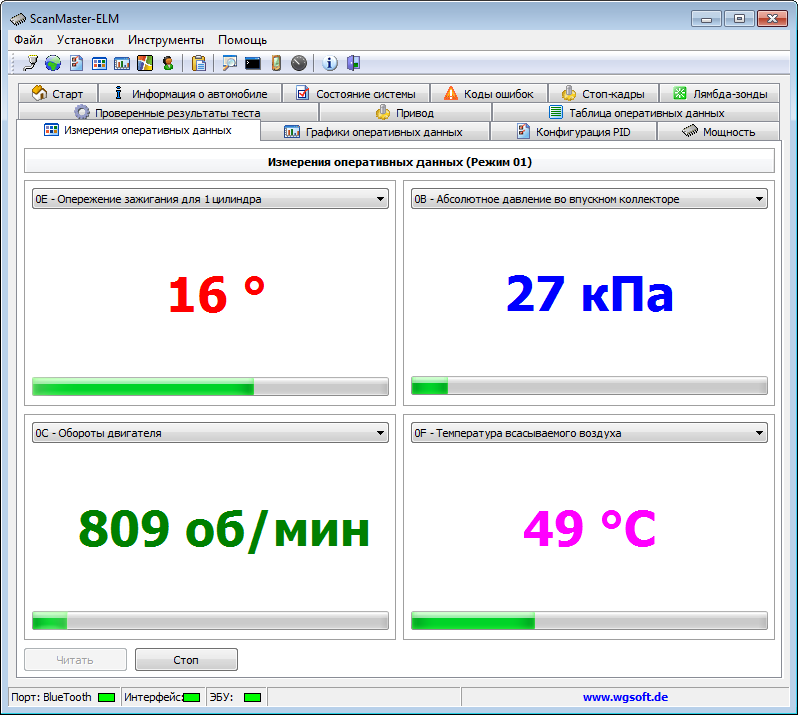Switch to Проверенные результаты теста tab
This screenshot has width=798, height=715.
(x=168, y=112)
